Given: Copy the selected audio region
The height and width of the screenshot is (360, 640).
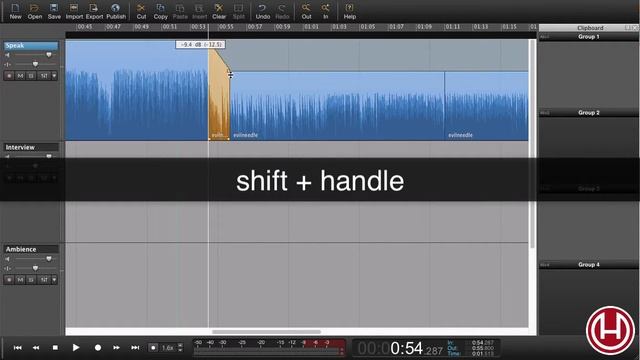Looking at the screenshot, I should pos(160,11).
